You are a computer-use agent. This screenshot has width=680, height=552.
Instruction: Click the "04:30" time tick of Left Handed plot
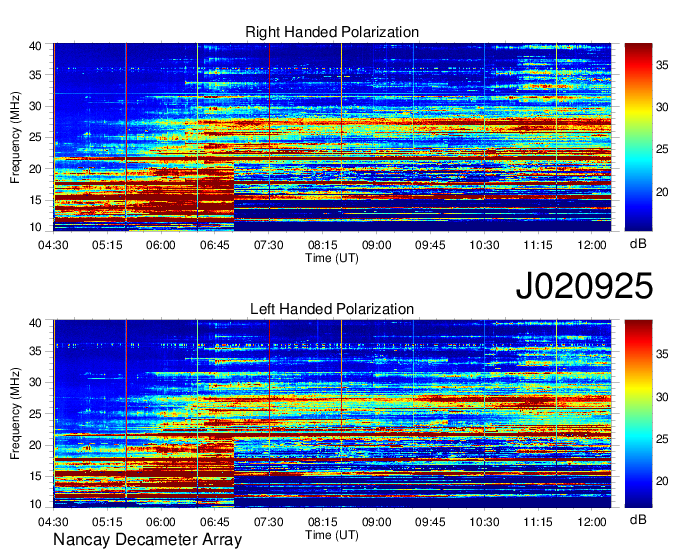pos(53,522)
